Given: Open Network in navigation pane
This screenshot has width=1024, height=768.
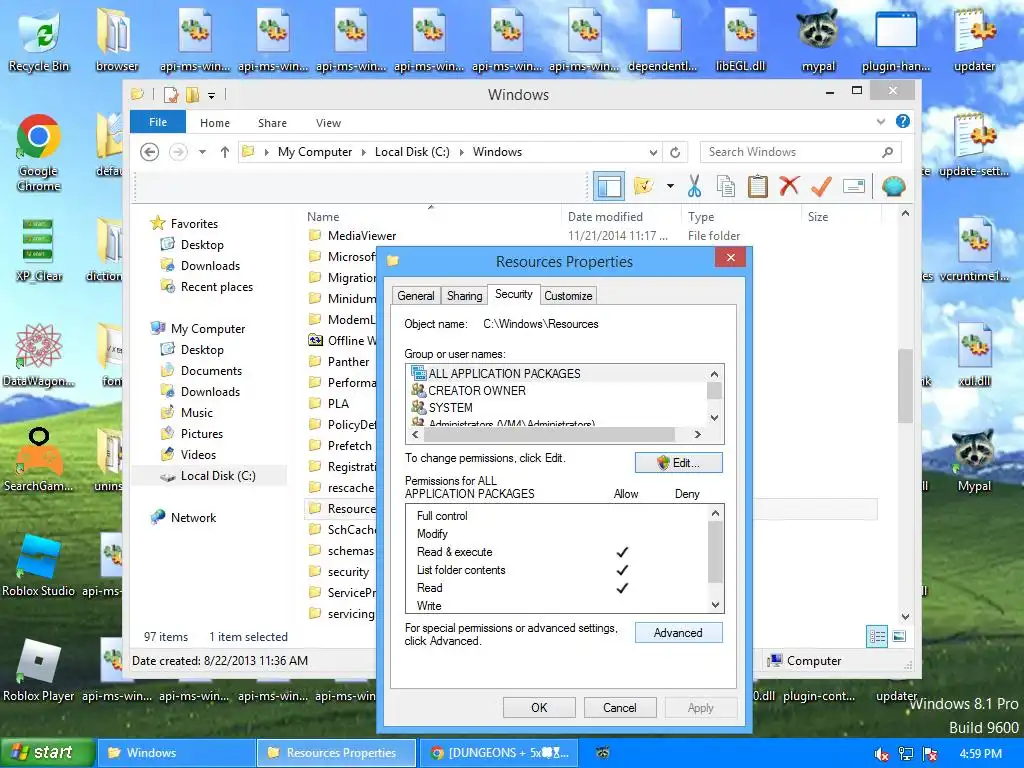Looking at the screenshot, I should 193,518.
